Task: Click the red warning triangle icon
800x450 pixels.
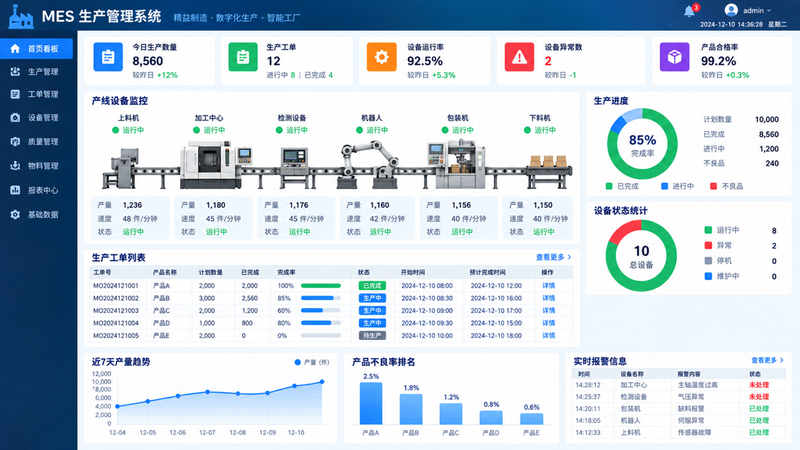Action: [x=519, y=57]
